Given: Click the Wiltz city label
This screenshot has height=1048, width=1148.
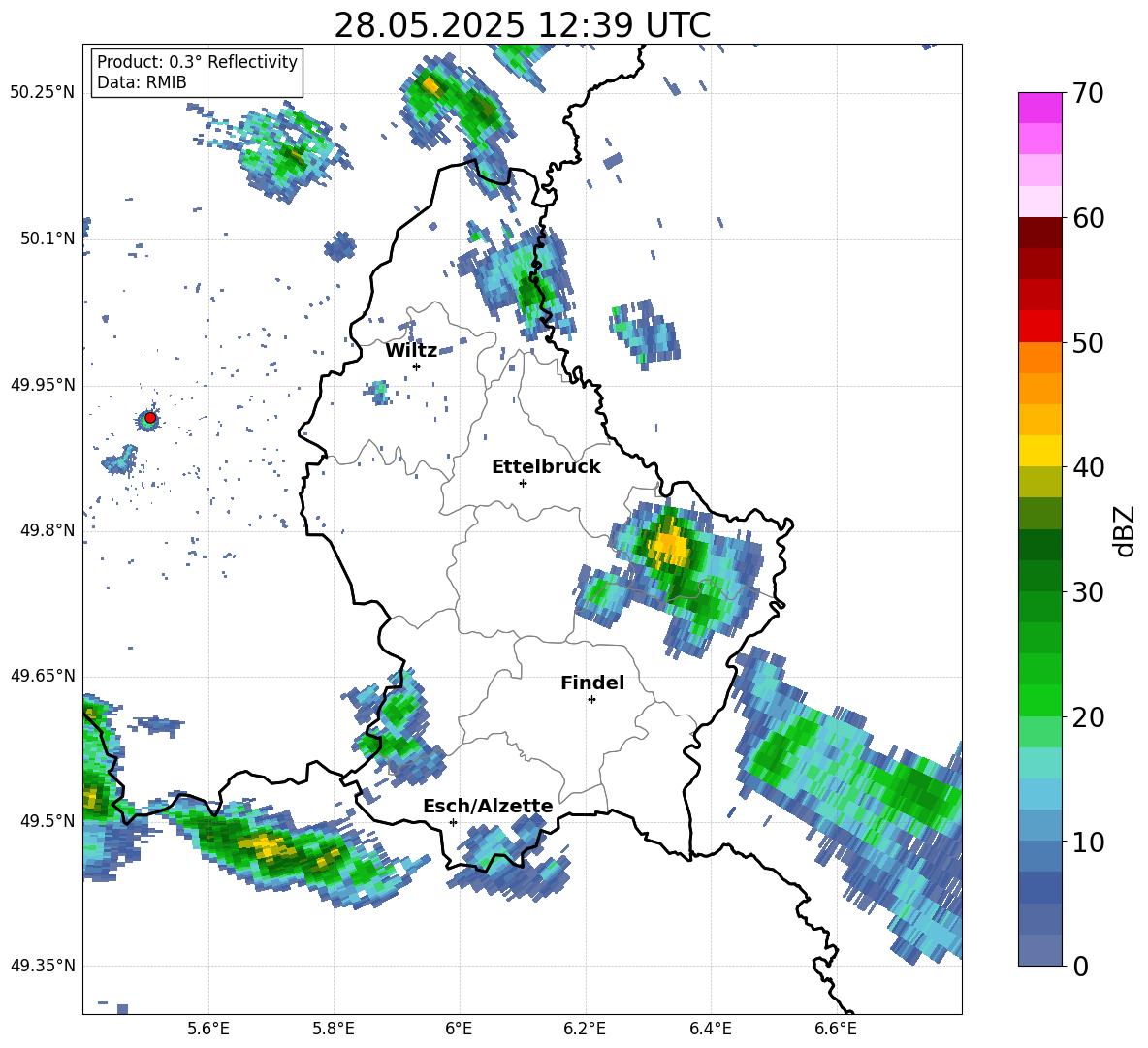Looking at the screenshot, I should pos(411,351).
